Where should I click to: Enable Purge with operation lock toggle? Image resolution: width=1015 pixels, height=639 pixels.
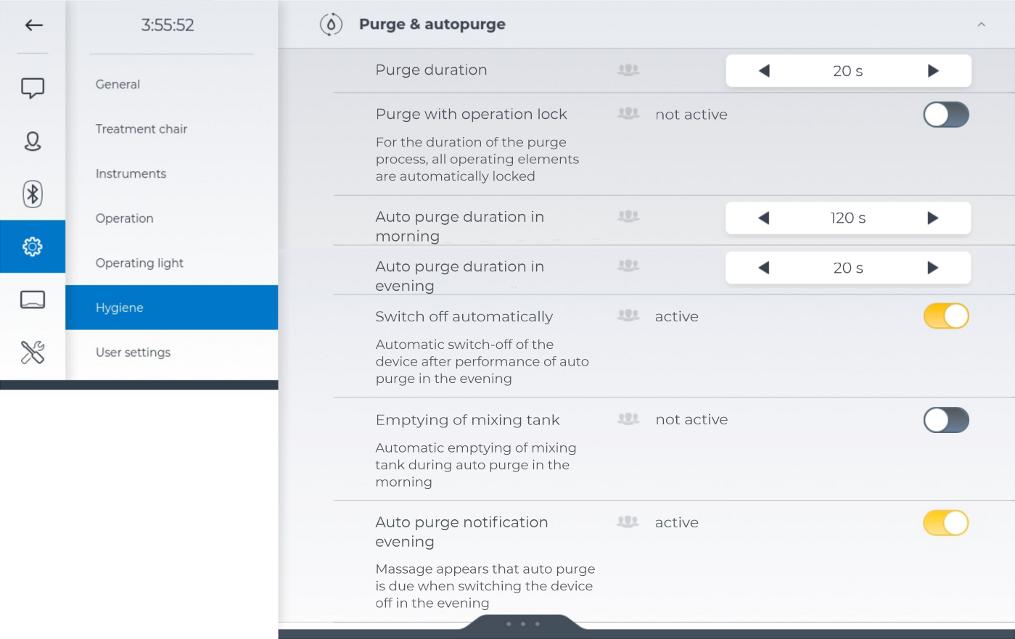pyautogui.click(x=945, y=115)
